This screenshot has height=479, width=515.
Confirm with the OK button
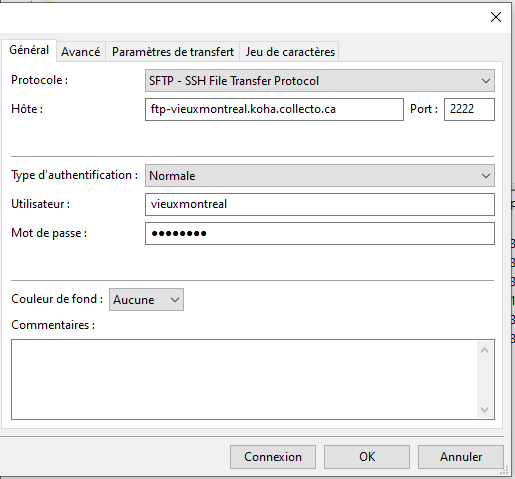point(367,457)
